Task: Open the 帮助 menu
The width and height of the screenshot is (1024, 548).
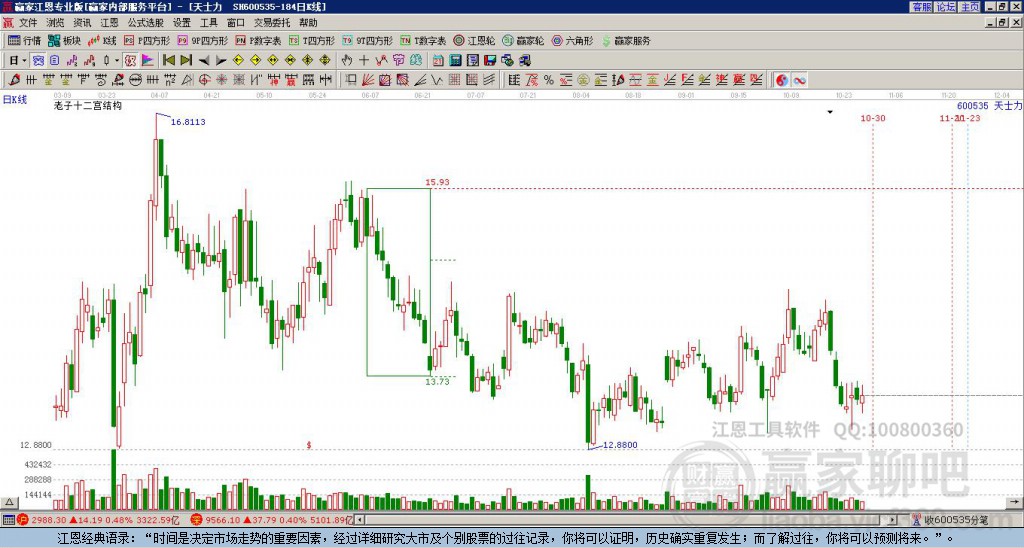Action: coord(308,23)
